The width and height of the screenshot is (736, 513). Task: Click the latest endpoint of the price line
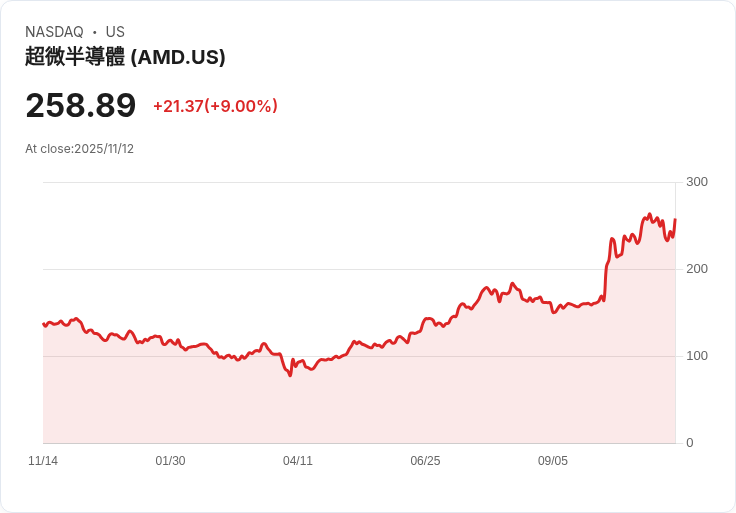[675, 220]
